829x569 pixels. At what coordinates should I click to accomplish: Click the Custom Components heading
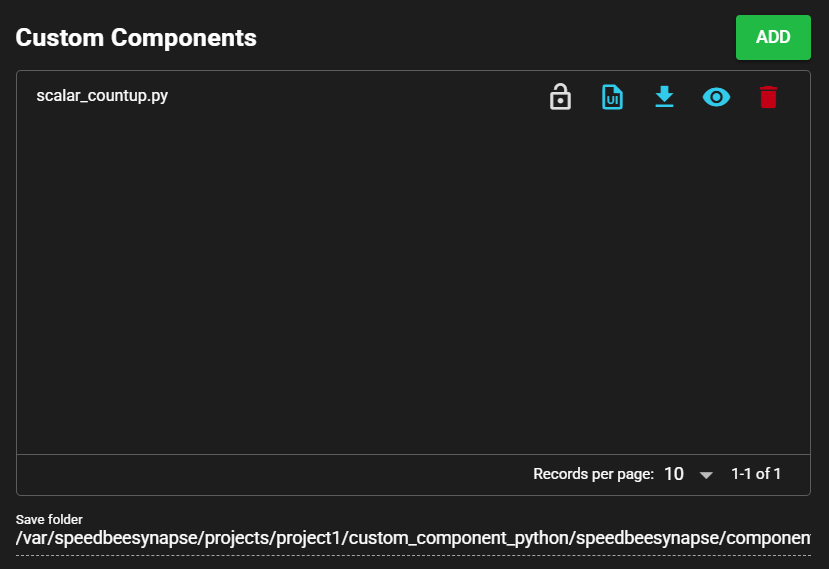136,38
